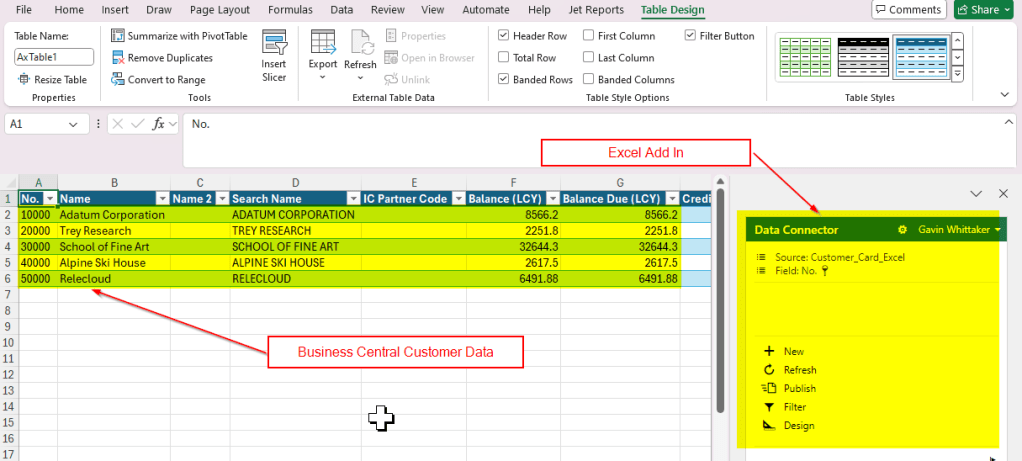
Task: Open the Name column filter dropdown
Action: tap(162, 199)
